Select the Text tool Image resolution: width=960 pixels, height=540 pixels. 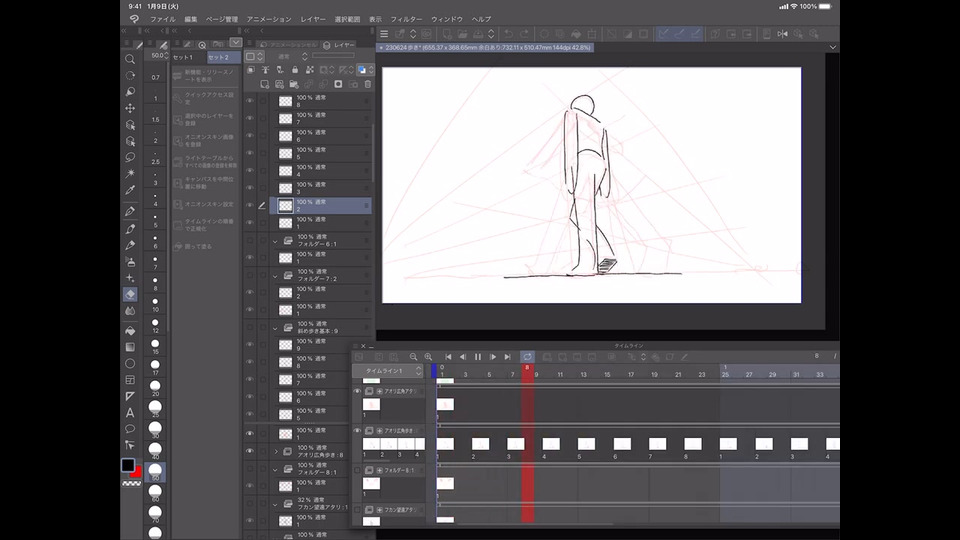(130, 412)
